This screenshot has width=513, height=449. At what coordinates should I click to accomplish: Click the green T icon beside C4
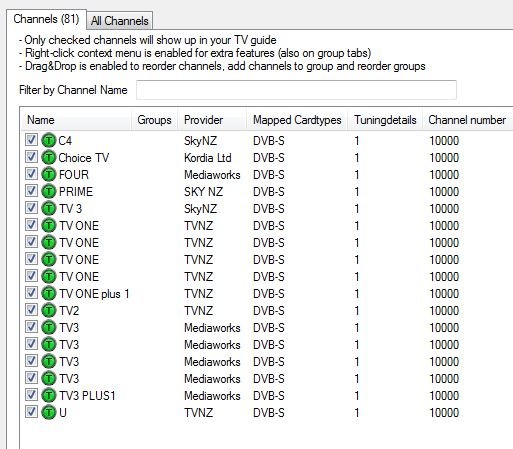49,140
